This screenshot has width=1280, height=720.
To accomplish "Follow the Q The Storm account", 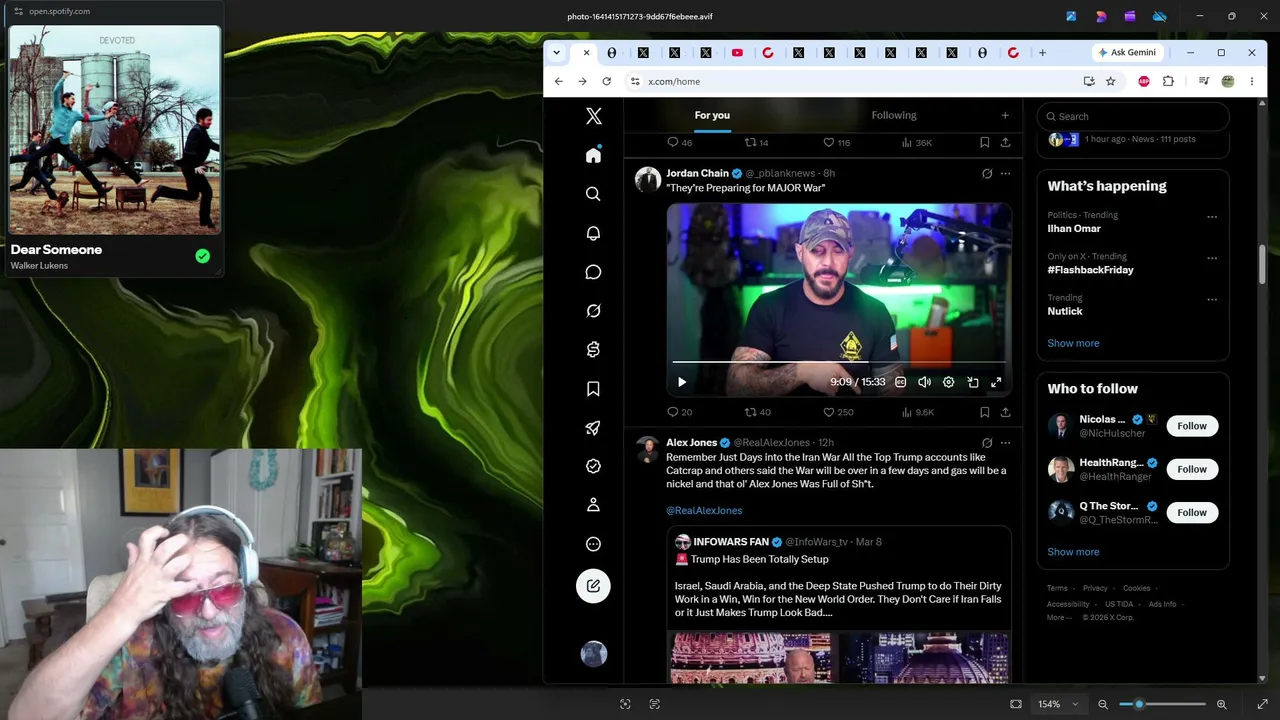I will [1192, 512].
